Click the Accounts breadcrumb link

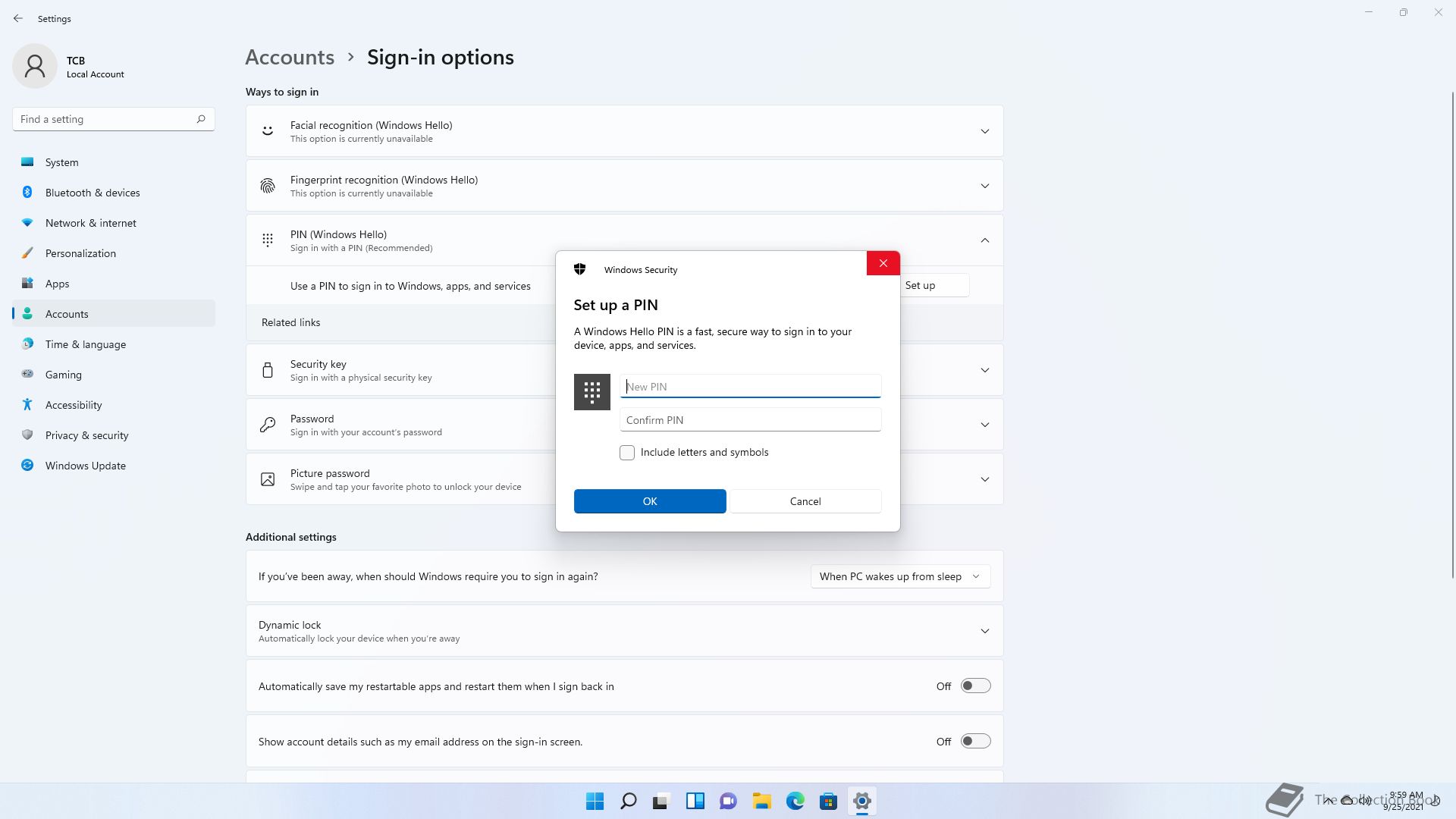tap(290, 57)
